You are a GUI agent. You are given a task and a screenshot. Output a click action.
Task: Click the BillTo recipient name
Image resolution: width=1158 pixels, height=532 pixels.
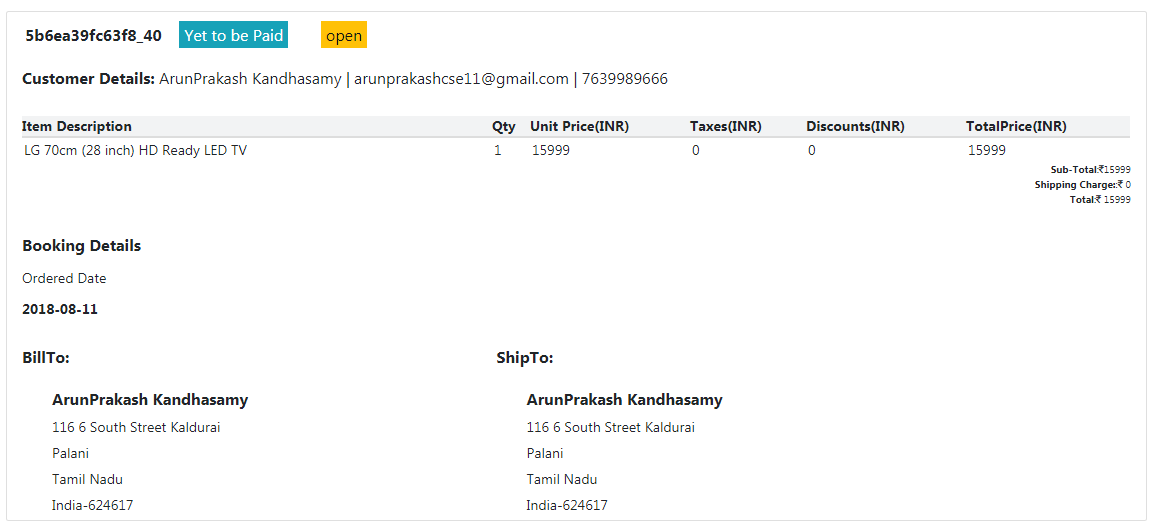point(150,400)
